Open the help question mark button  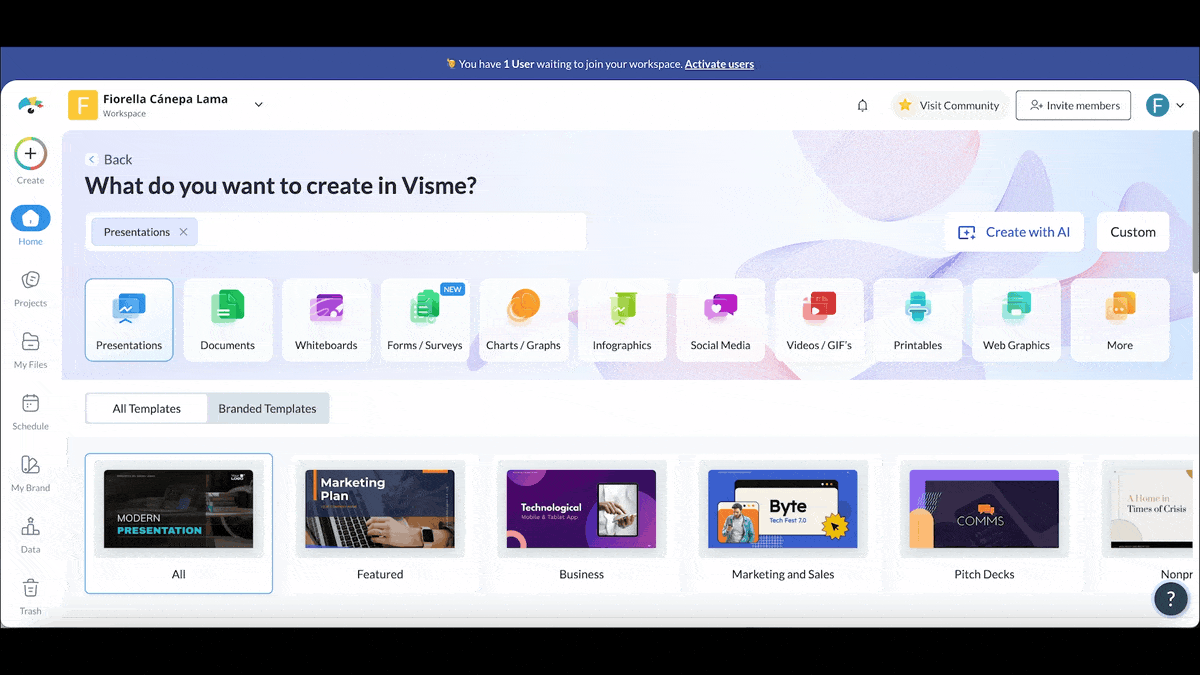pyautogui.click(x=1171, y=599)
